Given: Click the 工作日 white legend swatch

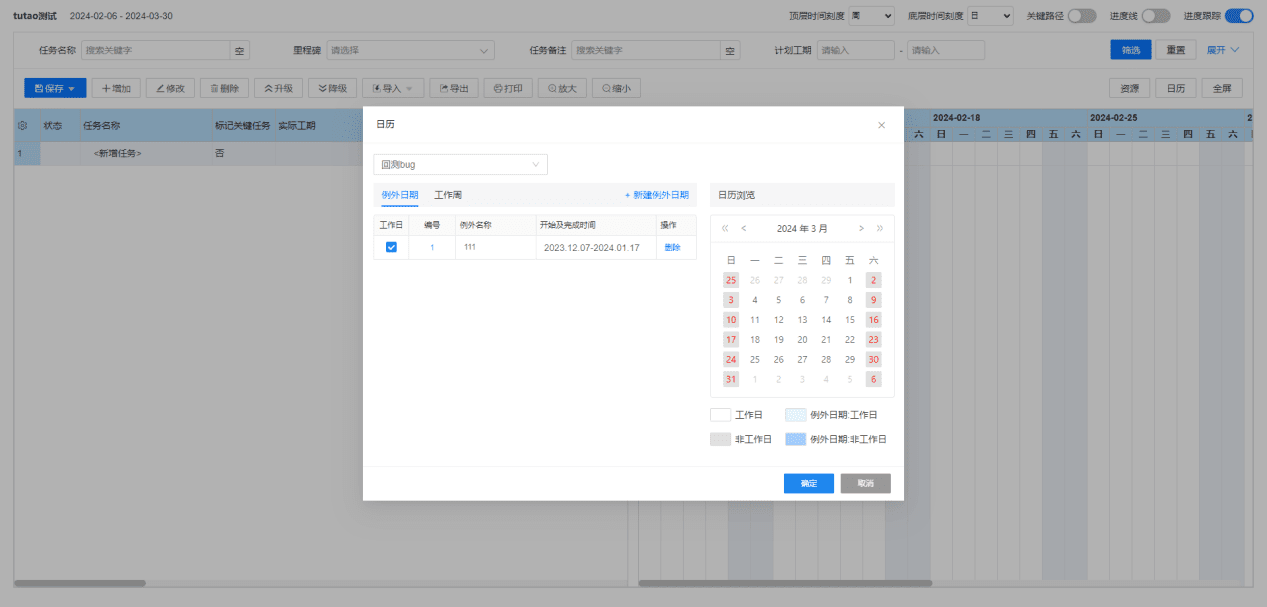Looking at the screenshot, I should pos(721,414).
